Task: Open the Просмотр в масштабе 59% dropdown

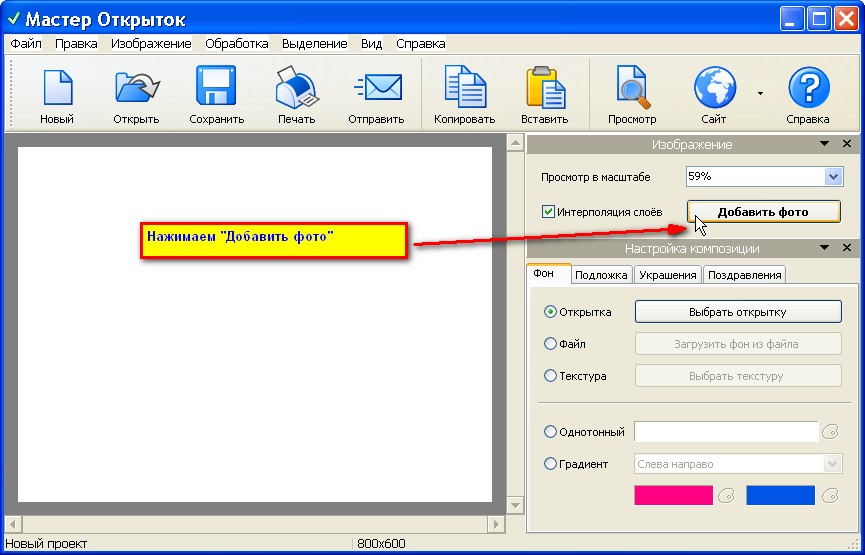Action: 833,177
